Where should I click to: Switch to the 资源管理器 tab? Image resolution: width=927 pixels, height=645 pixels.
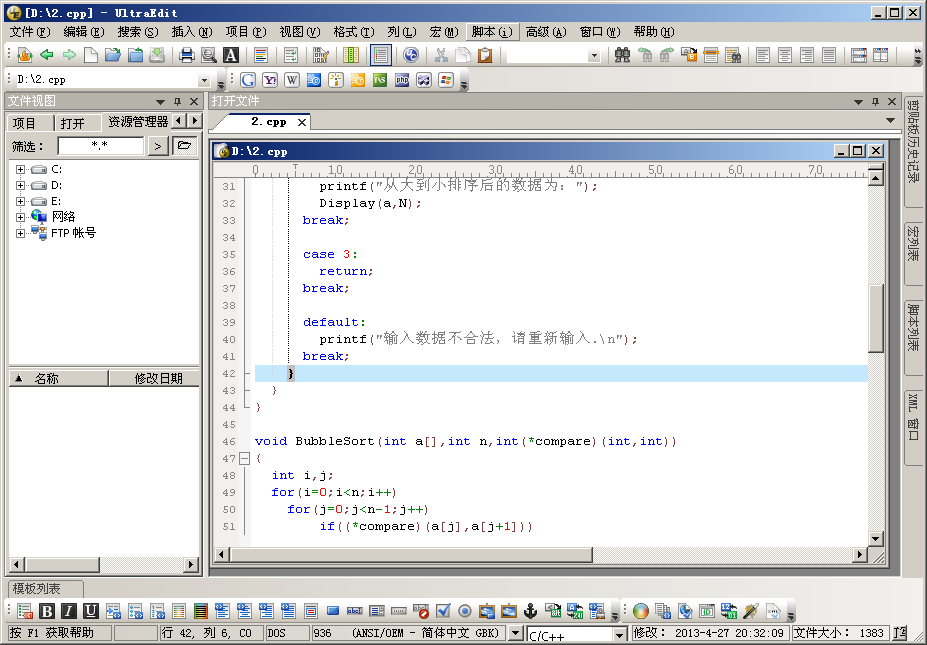click(138, 122)
